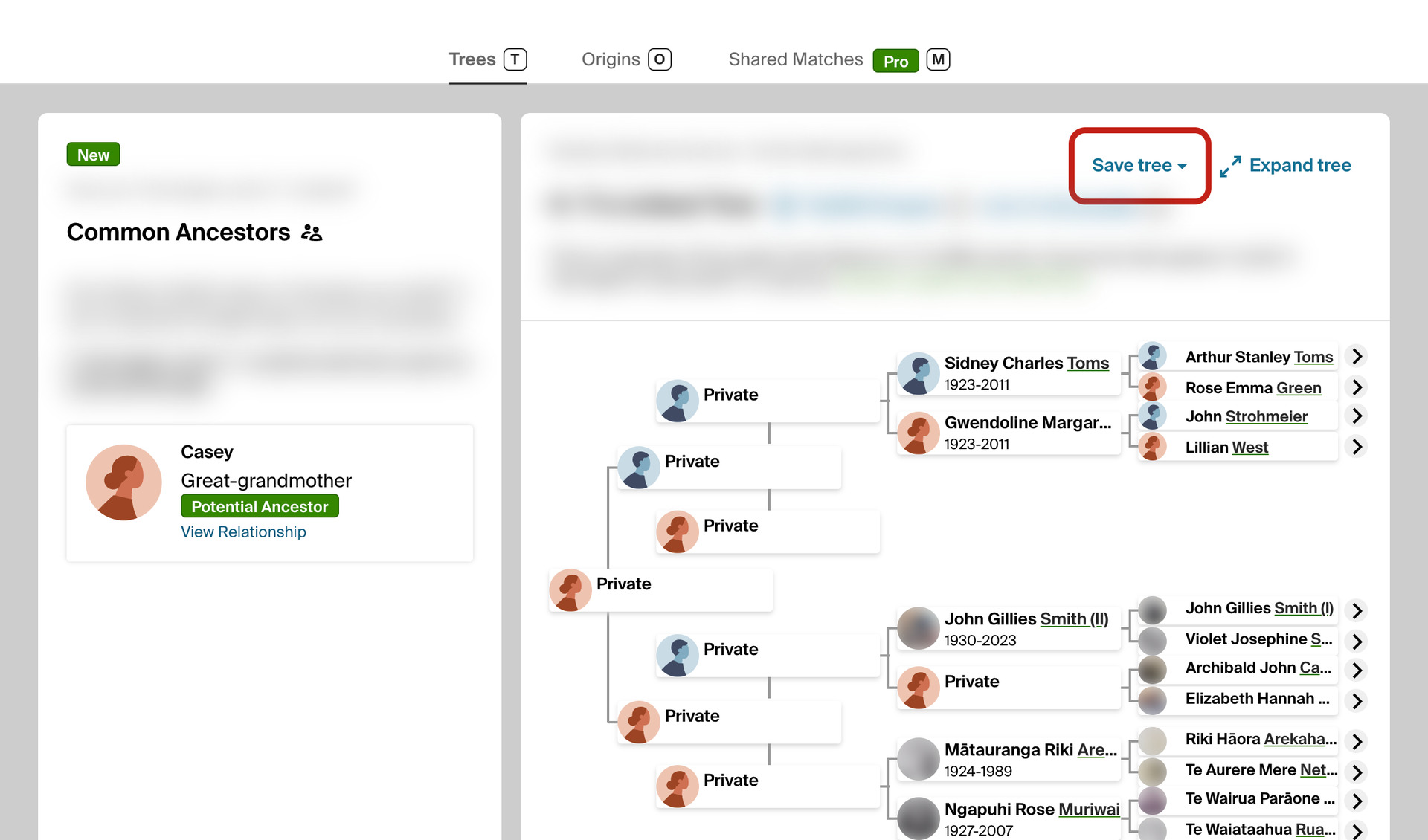The image size is (1428, 840).
Task: Click the View Relationship link
Action: click(x=243, y=532)
